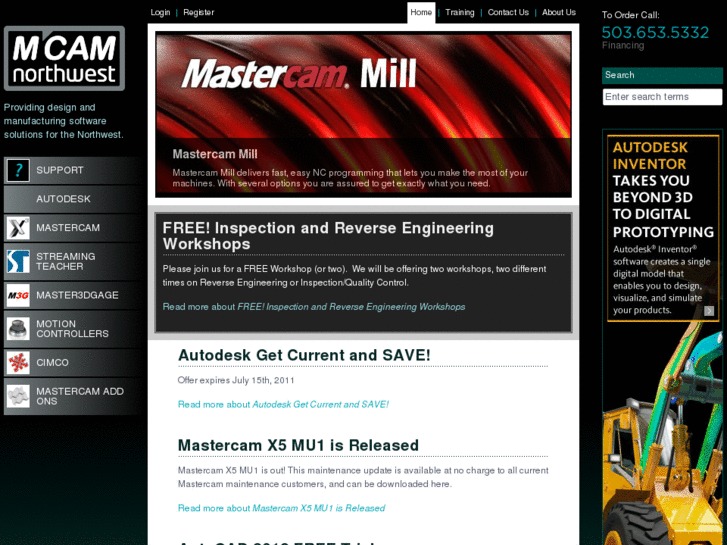Open Autodesk Get Current and SAVE! heading
727x545 pixels.
point(304,355)
